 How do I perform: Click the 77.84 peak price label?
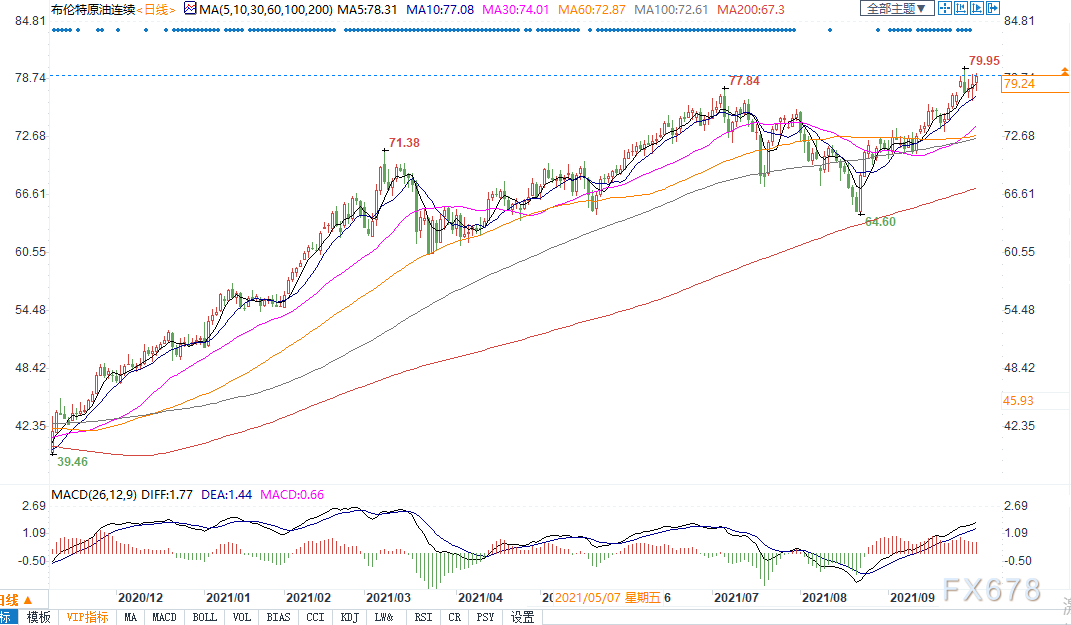click(744, 81)
